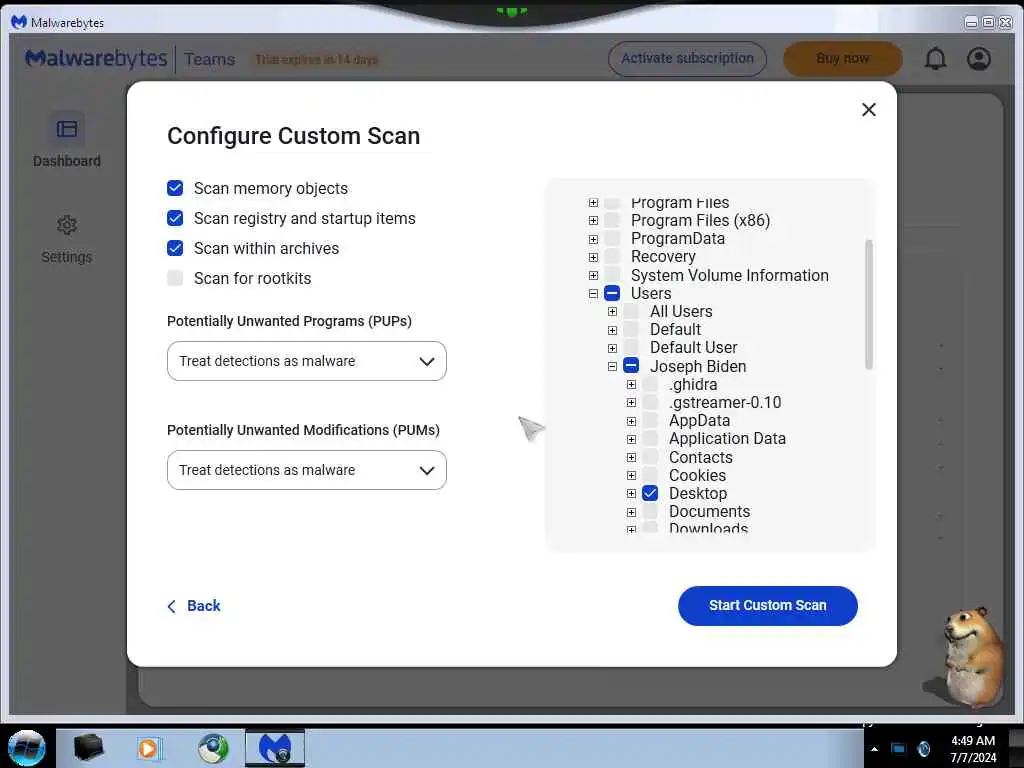Click the taskbar clock showing 4:49 AM
Viewport: 1024px width, 768px height.
point(973,741)
